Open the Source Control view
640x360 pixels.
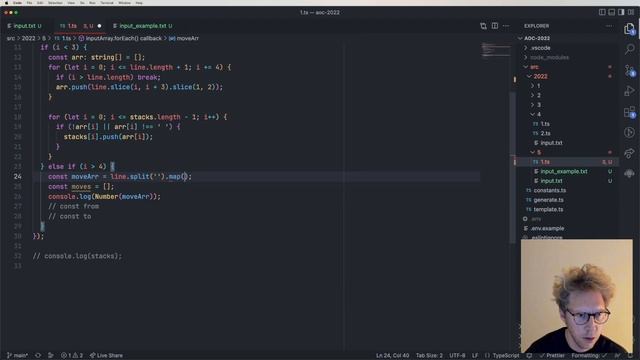coord(629,70)
